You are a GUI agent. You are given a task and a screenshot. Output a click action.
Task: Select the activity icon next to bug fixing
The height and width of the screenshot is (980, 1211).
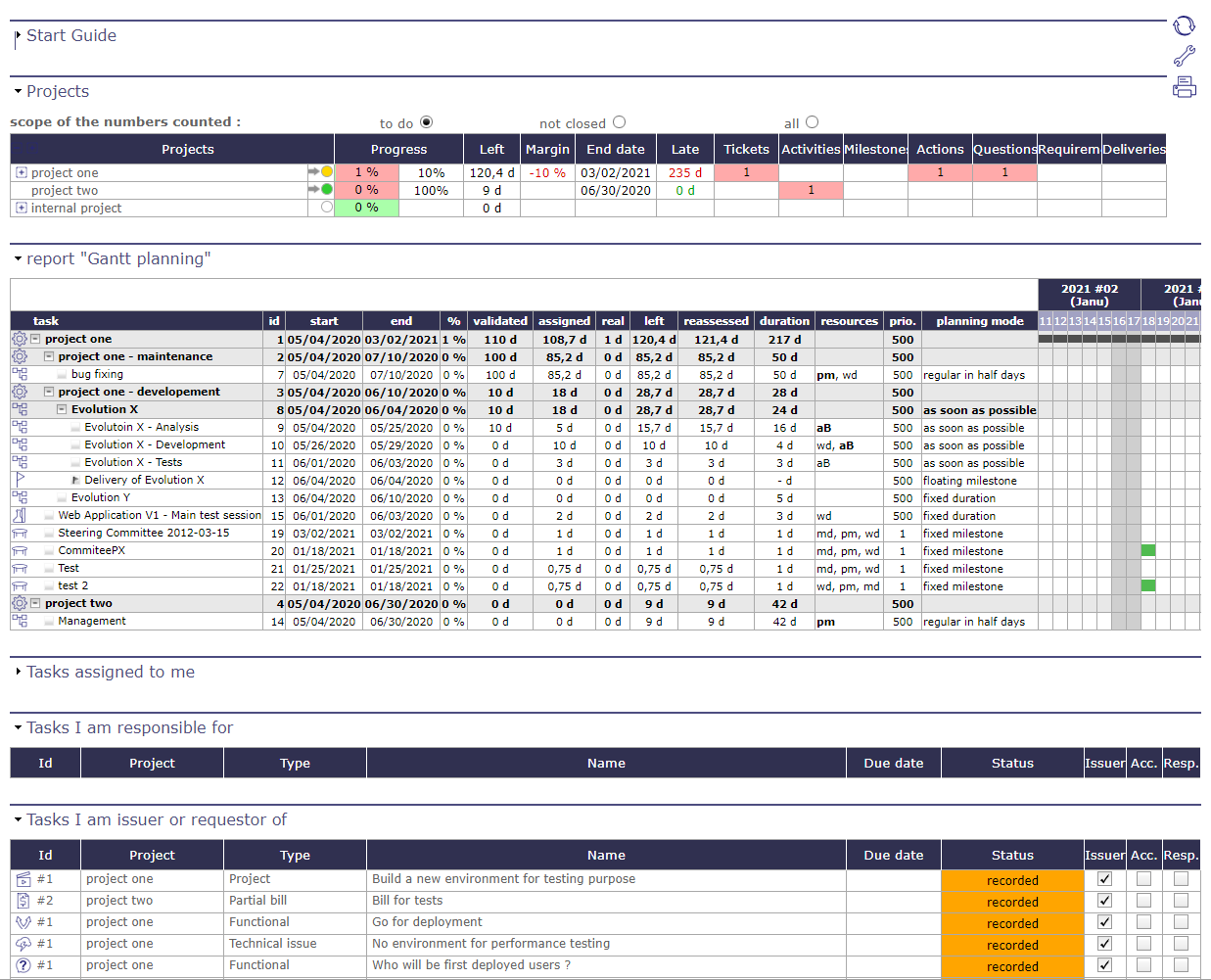19,374
